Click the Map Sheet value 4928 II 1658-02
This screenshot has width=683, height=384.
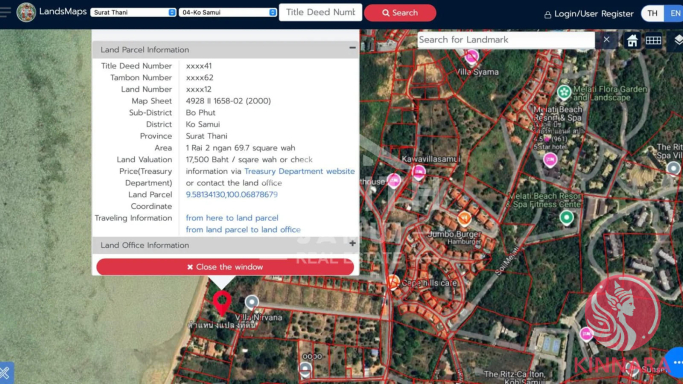228,101
